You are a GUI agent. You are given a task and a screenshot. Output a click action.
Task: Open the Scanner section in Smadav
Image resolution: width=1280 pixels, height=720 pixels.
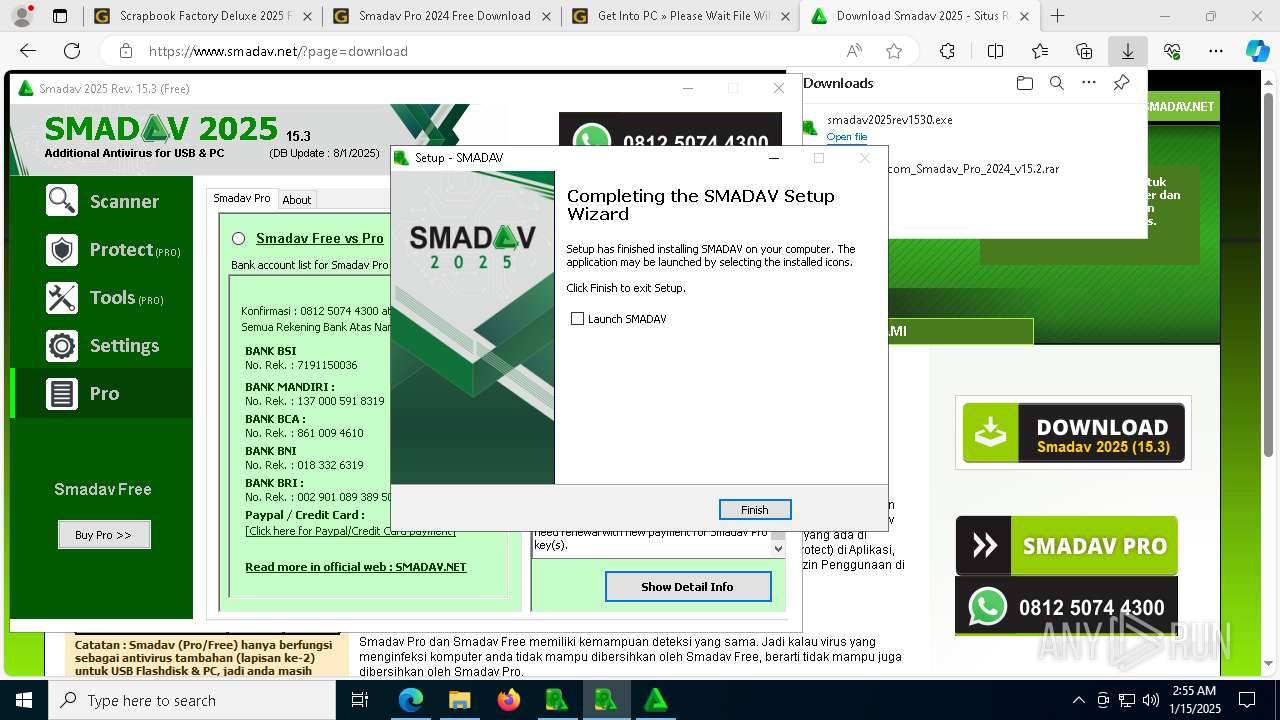tap(101, 201)
